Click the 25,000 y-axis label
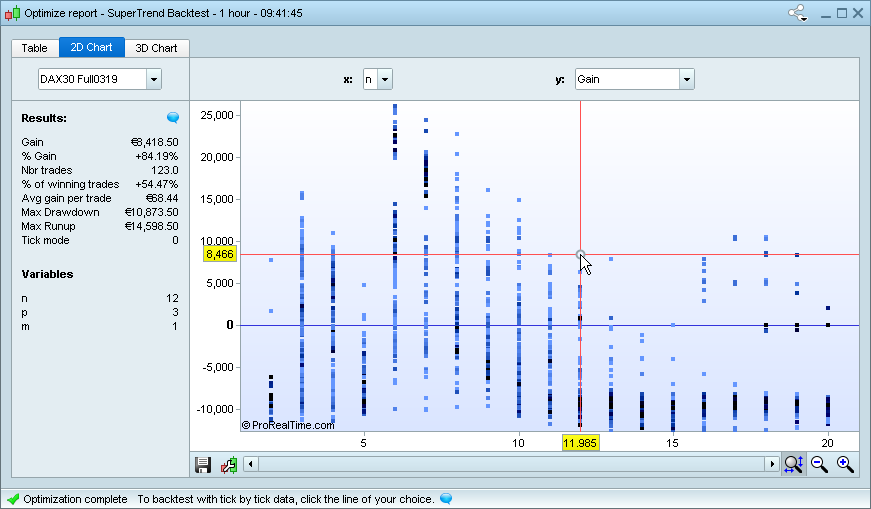Screen dimensions: 871x509 click(217, 115)
